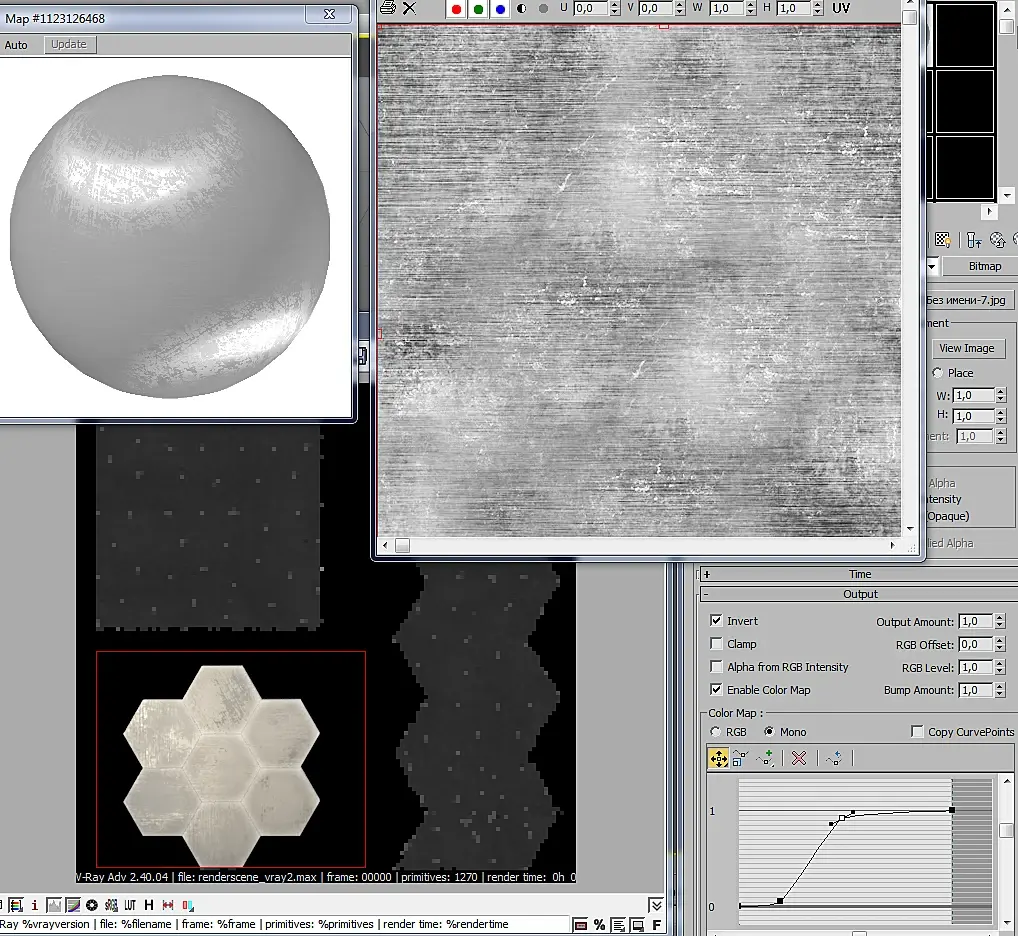Click the info 'i' icon in frame buffer
Image resolution: width=1018 pixels, height=936 pixels.
click(x=35, y=905)
